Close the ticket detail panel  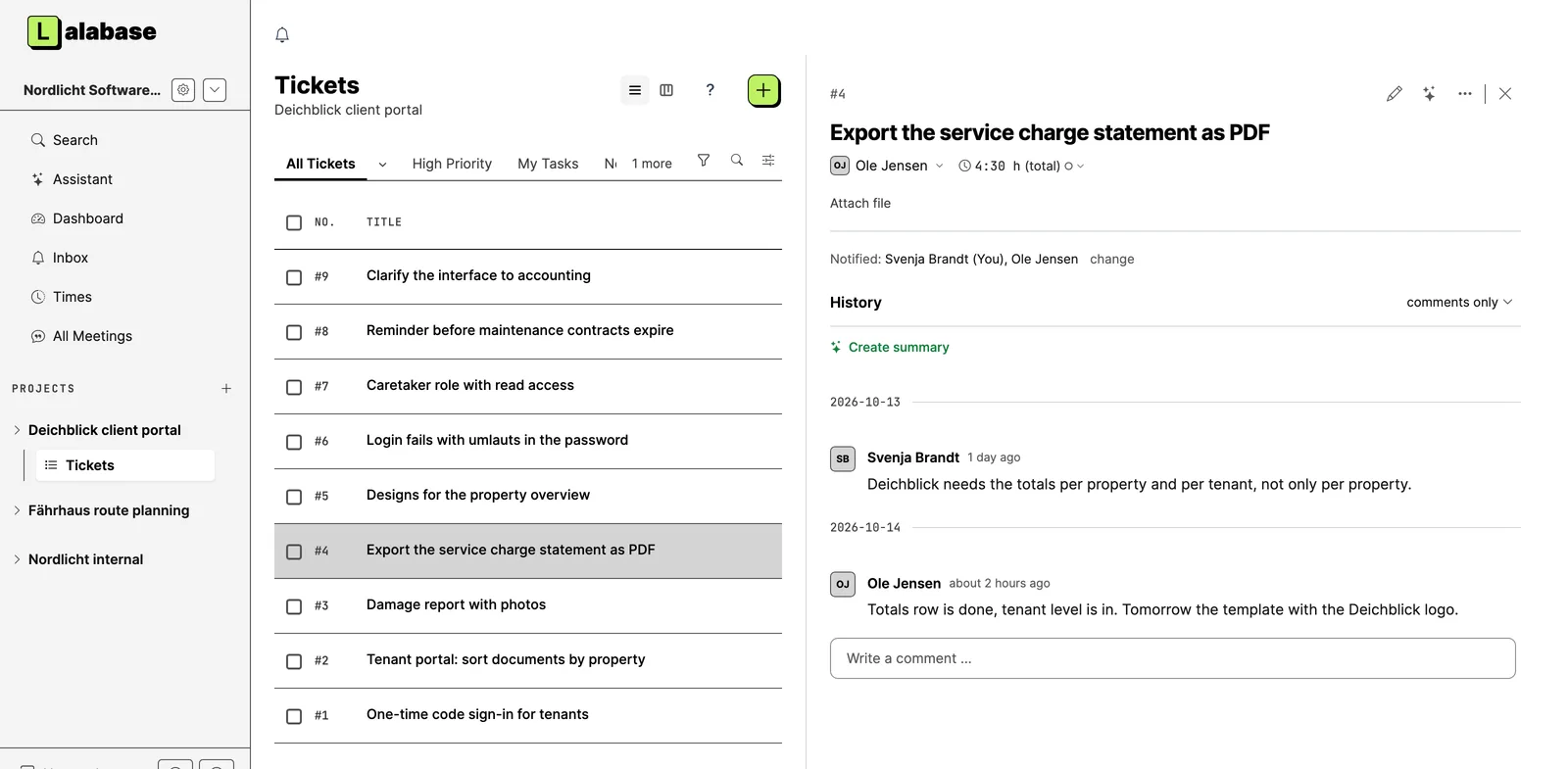1505,94
